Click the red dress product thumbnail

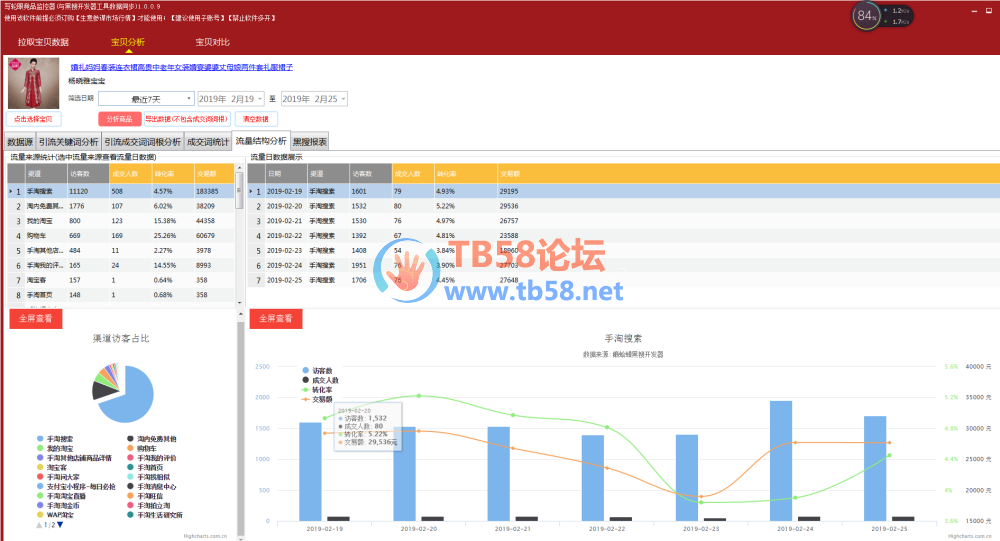tap(33, 83)
